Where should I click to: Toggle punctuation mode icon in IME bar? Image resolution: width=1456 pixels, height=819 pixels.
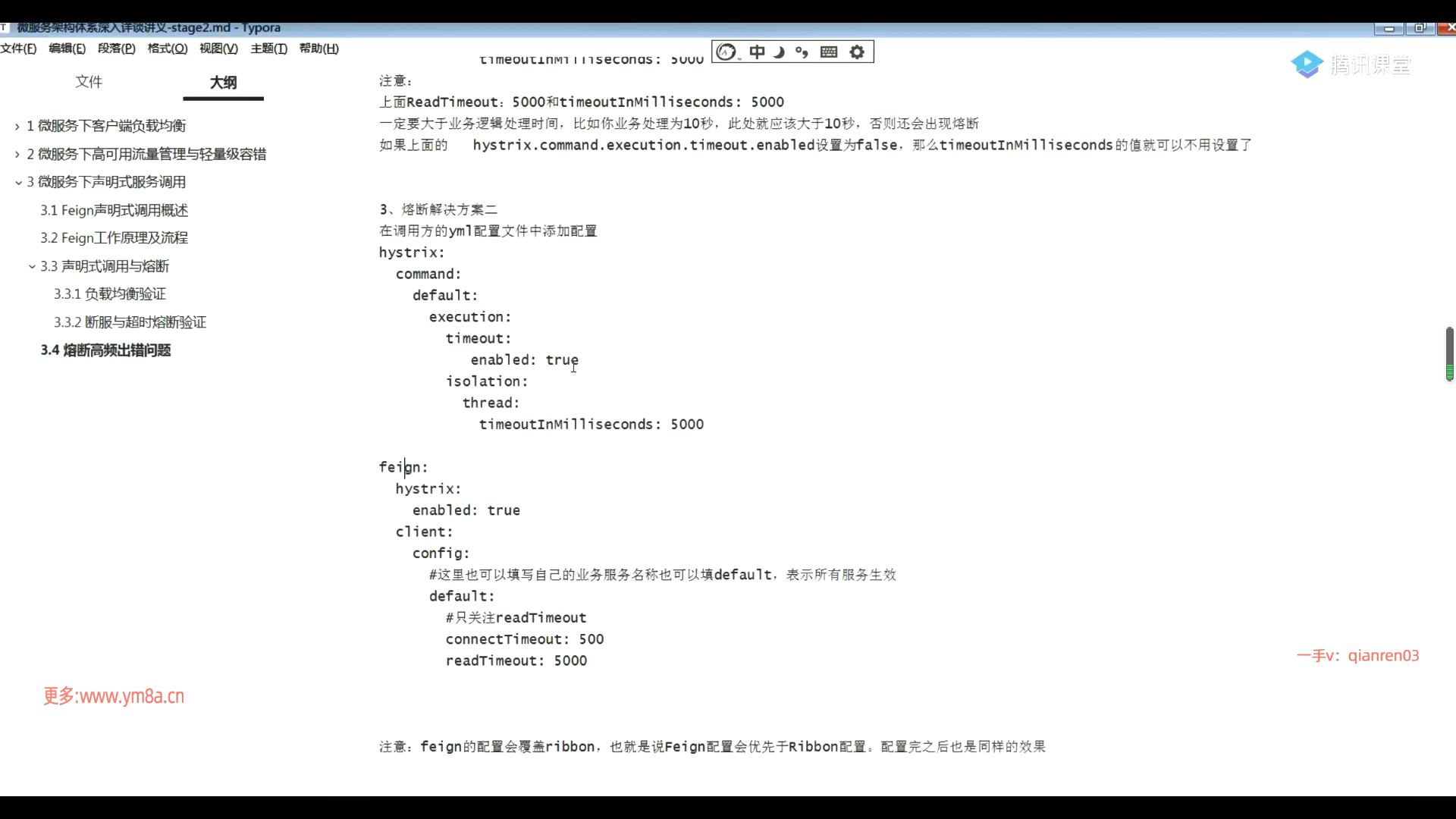(802, 52)
